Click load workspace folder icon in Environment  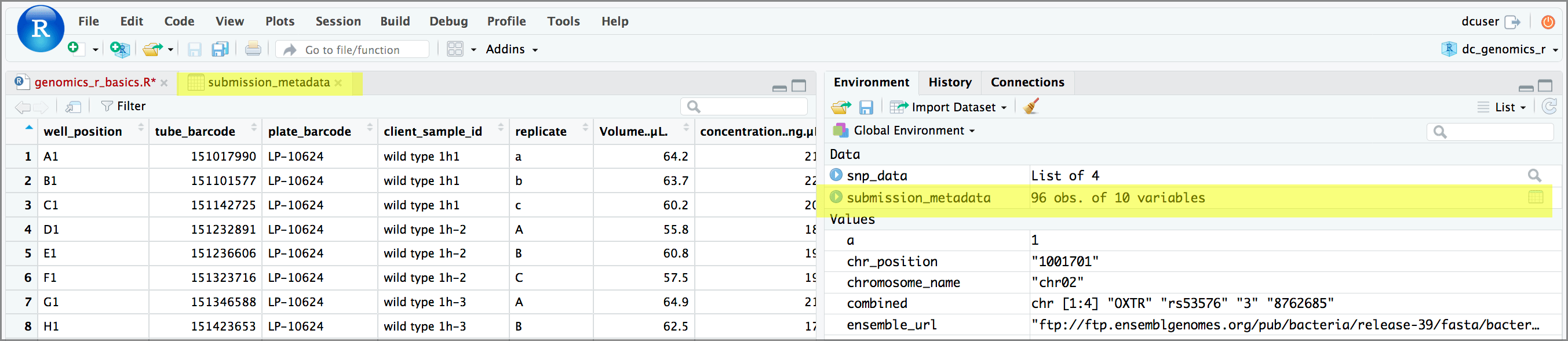pos(841,108)
